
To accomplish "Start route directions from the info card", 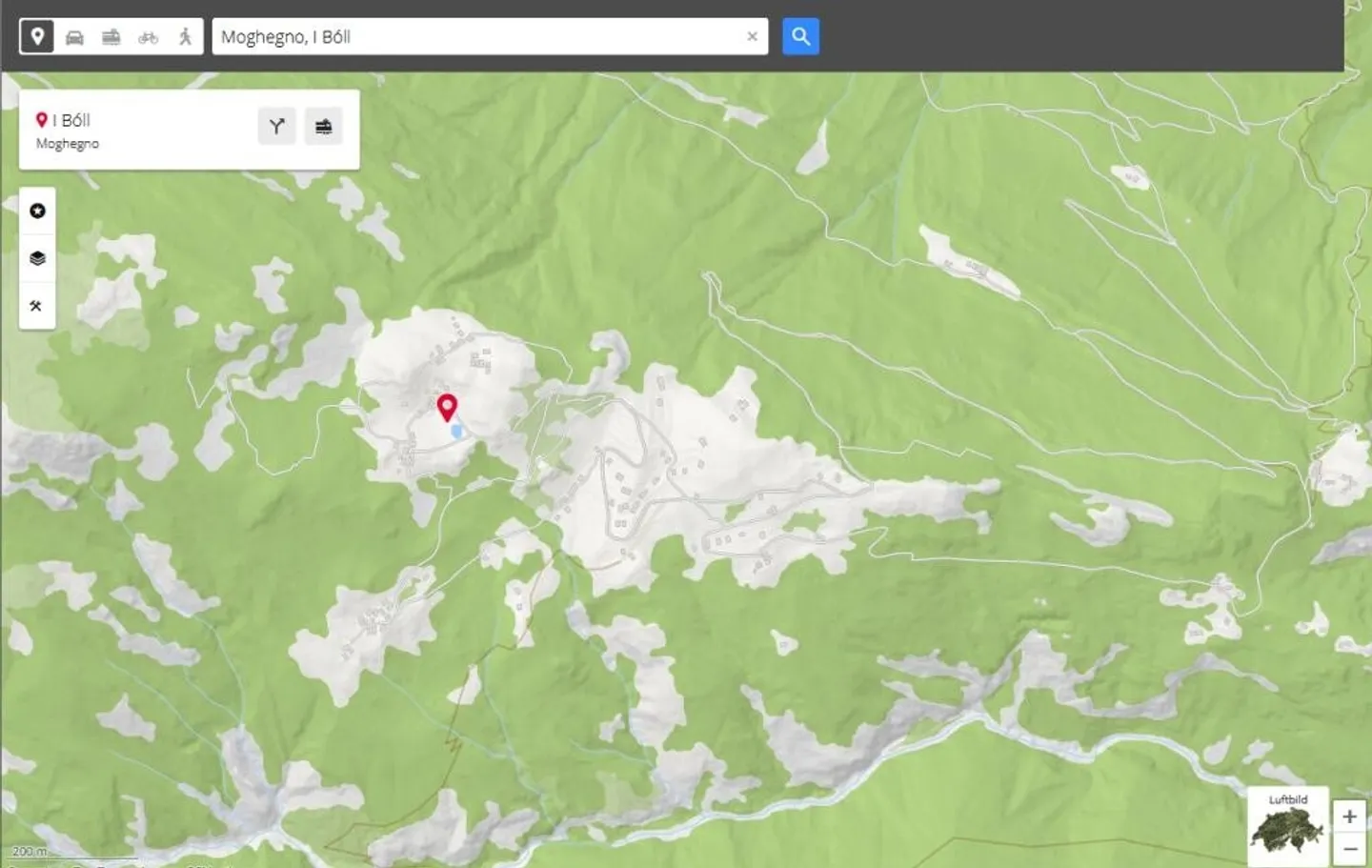I will [x=276, y=127].
